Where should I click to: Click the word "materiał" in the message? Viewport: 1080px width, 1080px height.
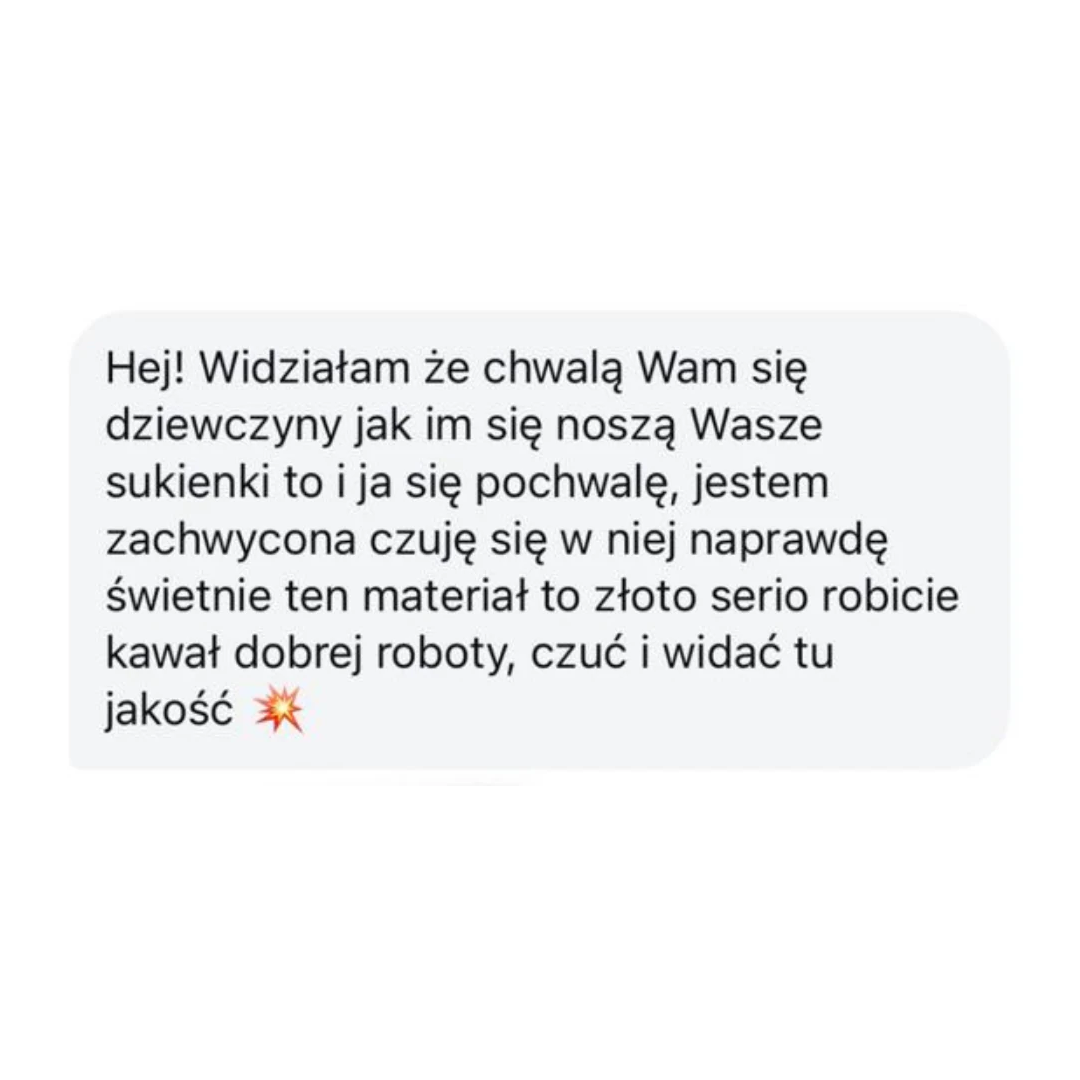[x=446, y=596]
